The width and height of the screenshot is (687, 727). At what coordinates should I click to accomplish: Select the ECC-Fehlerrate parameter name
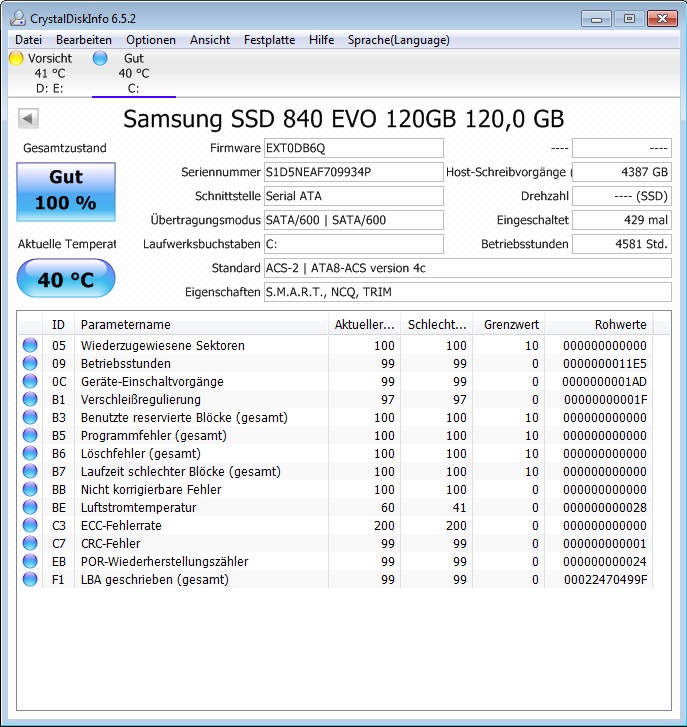point(121,525)
